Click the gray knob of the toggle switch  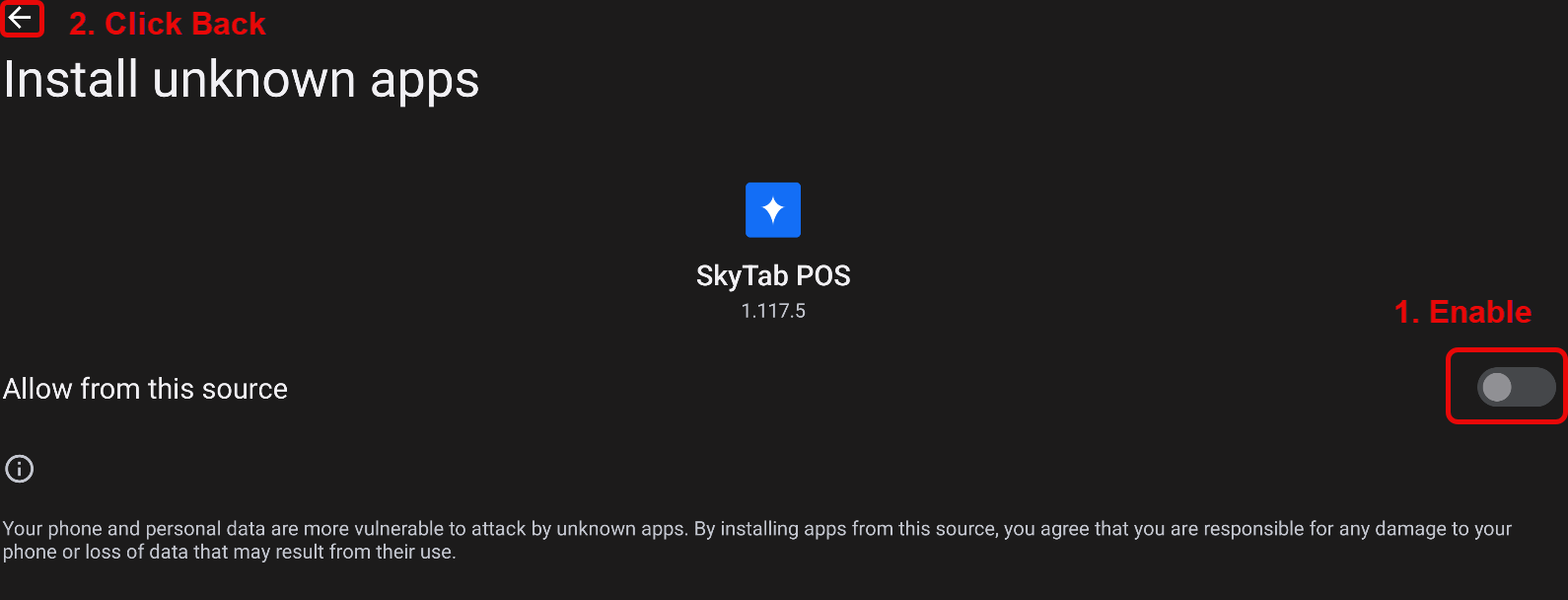[x=1497, y=387]
